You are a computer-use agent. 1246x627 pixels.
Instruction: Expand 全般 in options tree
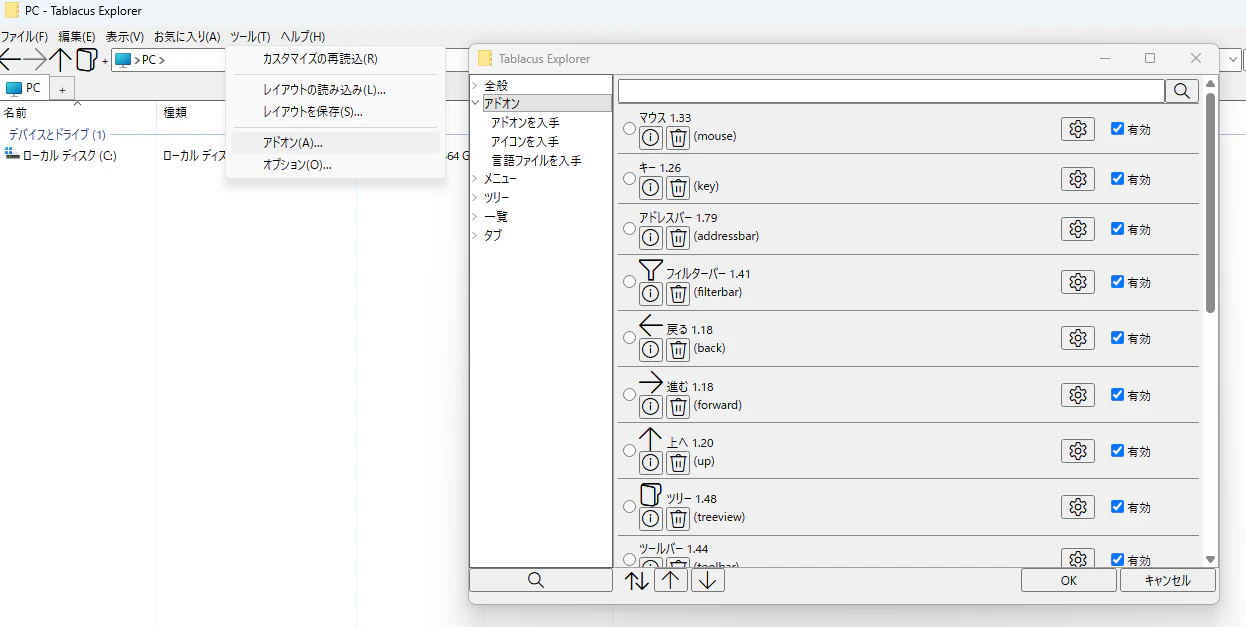[476, 86]
